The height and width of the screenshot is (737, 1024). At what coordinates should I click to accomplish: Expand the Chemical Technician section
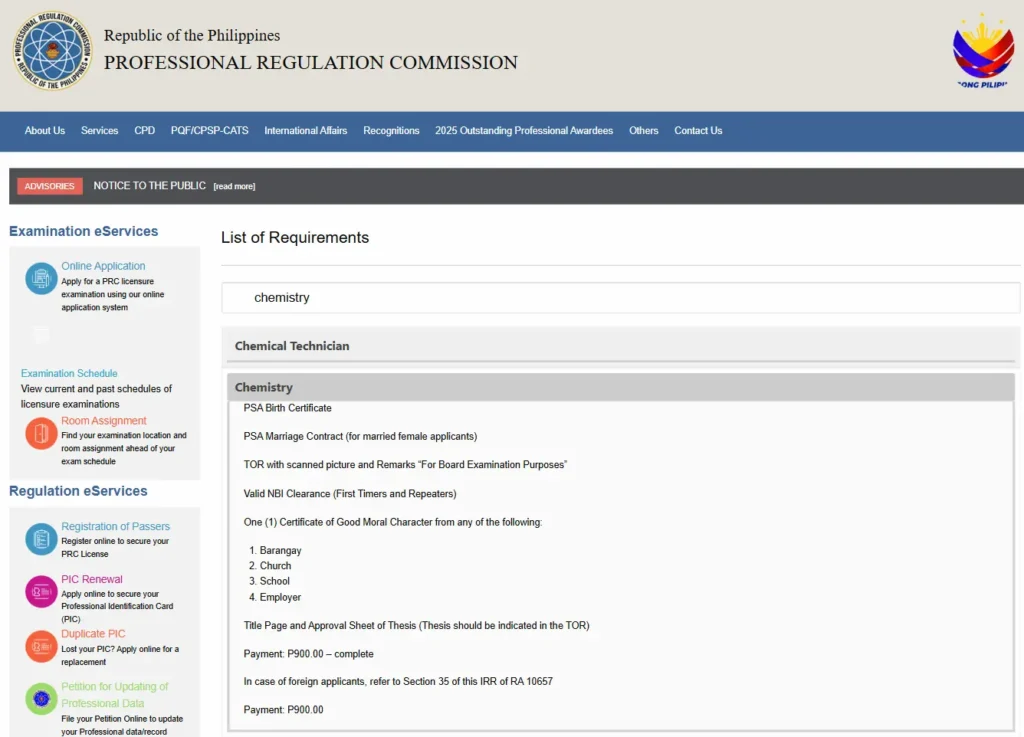[x=620, y=346]
